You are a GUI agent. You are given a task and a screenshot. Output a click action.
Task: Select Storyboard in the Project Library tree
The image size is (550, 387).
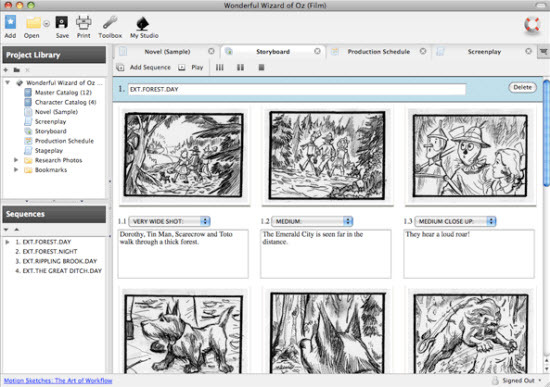51,131
